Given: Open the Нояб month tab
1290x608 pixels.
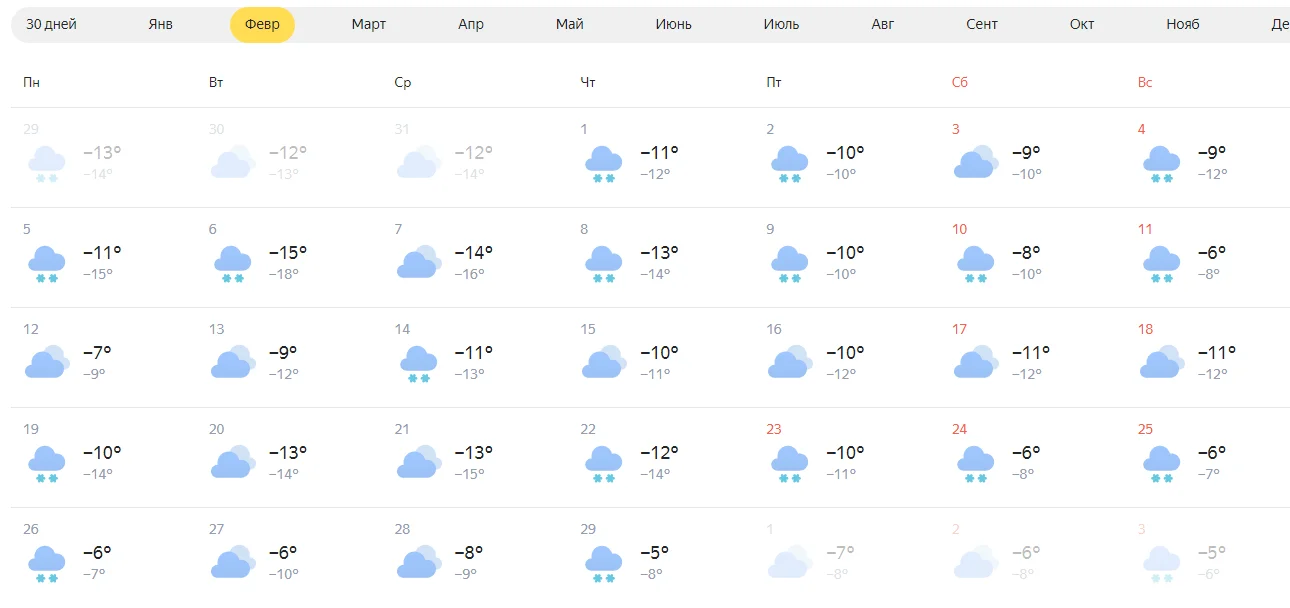Looking at the screenshot, I should (1182, 24).
